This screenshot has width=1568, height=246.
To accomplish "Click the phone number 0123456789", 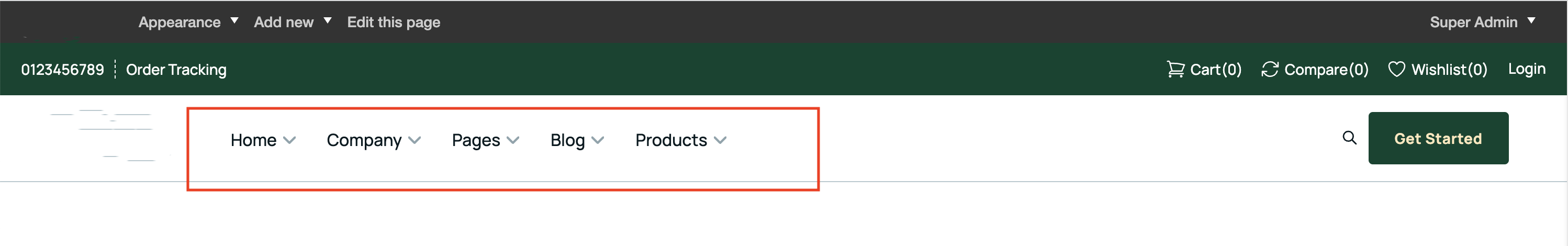I will tap(63, 70).
